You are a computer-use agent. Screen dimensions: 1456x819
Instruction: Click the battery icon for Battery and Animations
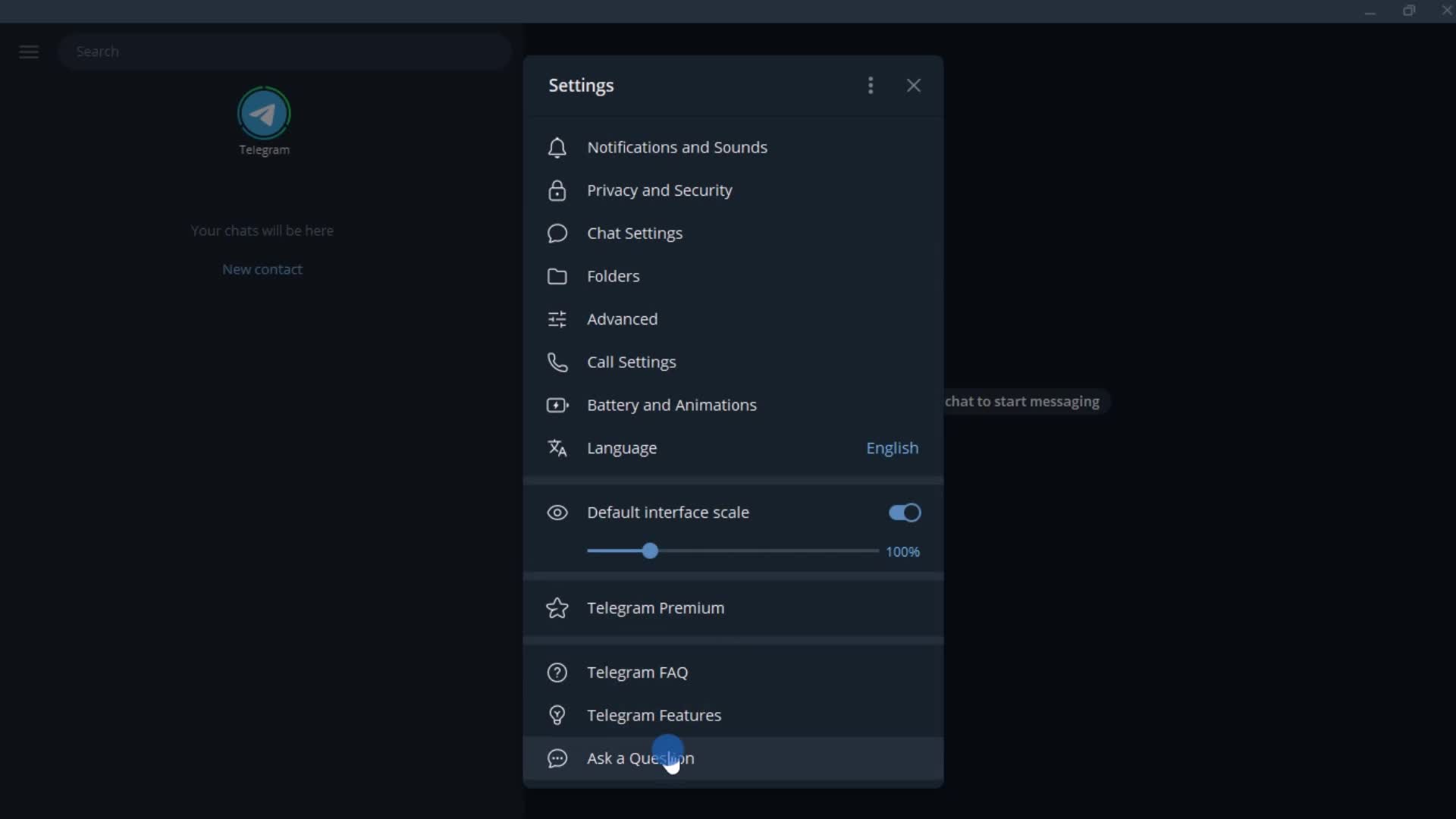pyautogui.click(x=557, y=406)
